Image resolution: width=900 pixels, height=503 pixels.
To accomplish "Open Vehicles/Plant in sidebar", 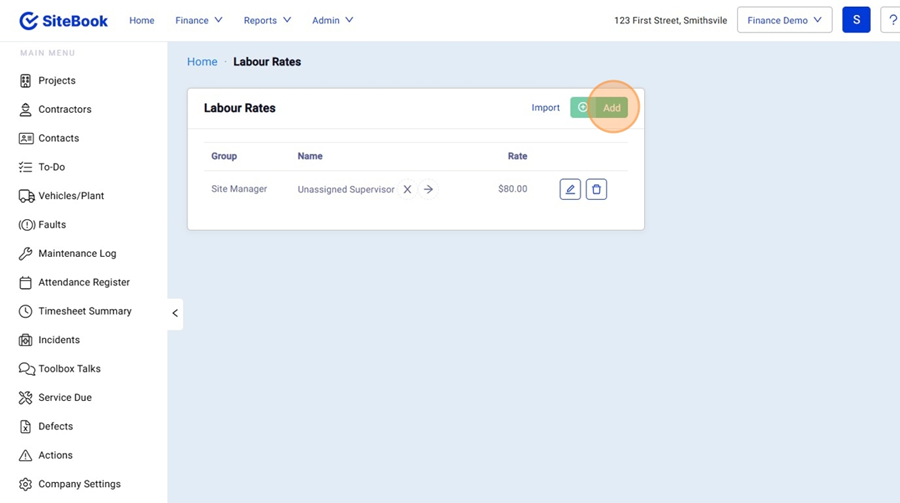I will (71, 196).
